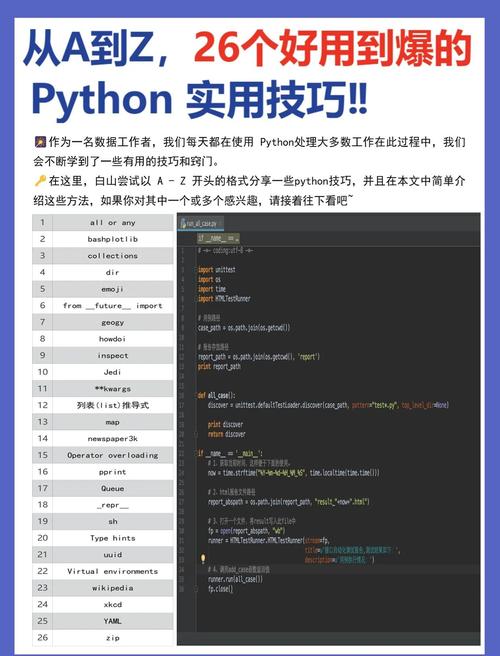Select the 'wikipedia' table cell

113,588
